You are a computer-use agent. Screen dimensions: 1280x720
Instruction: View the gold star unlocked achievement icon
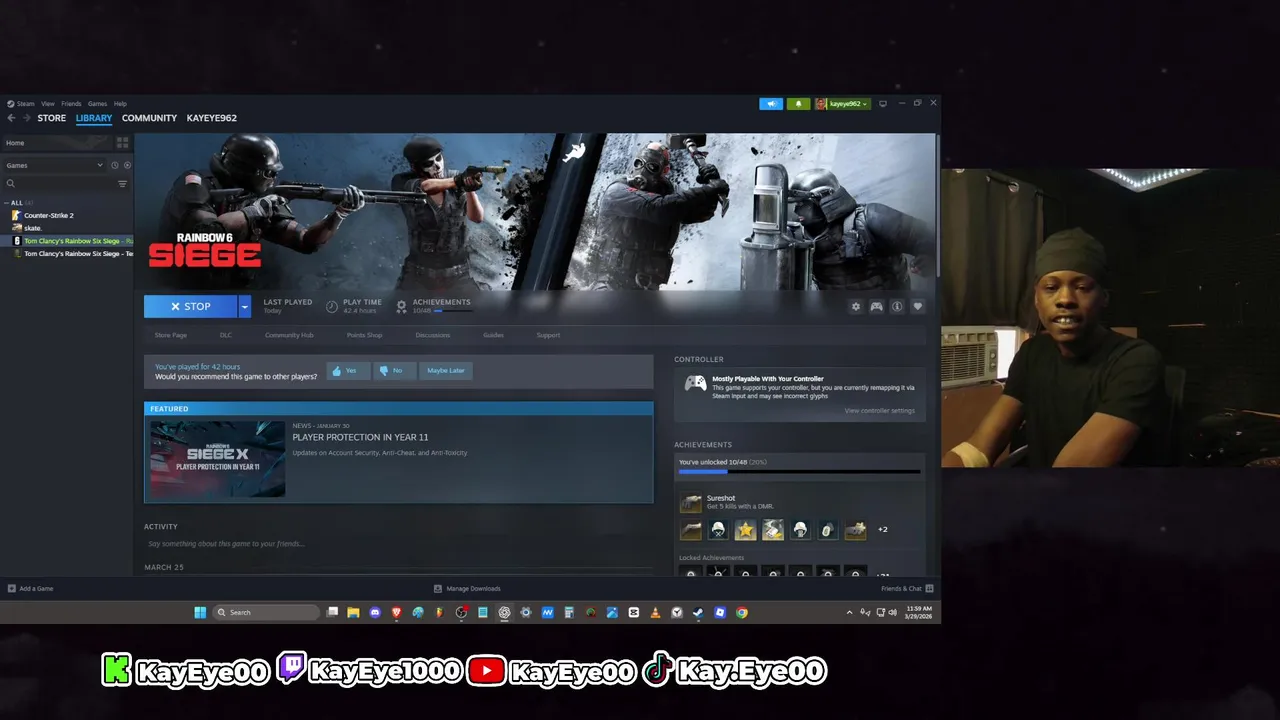(x=745, y=530)
